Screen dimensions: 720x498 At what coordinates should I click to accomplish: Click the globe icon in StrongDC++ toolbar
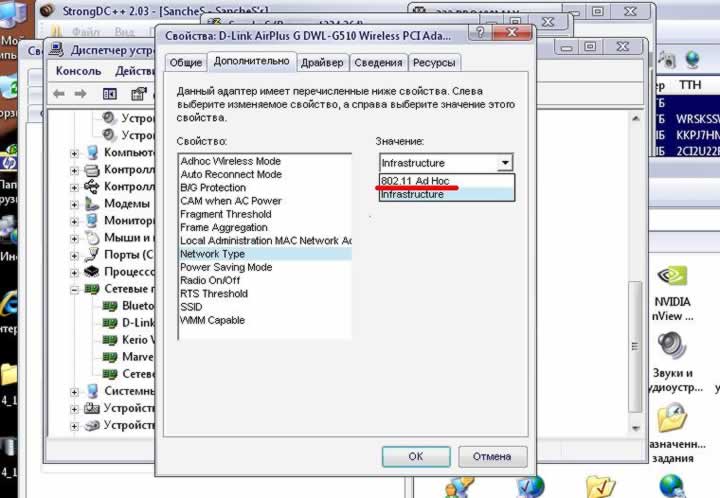coord(692,59)
